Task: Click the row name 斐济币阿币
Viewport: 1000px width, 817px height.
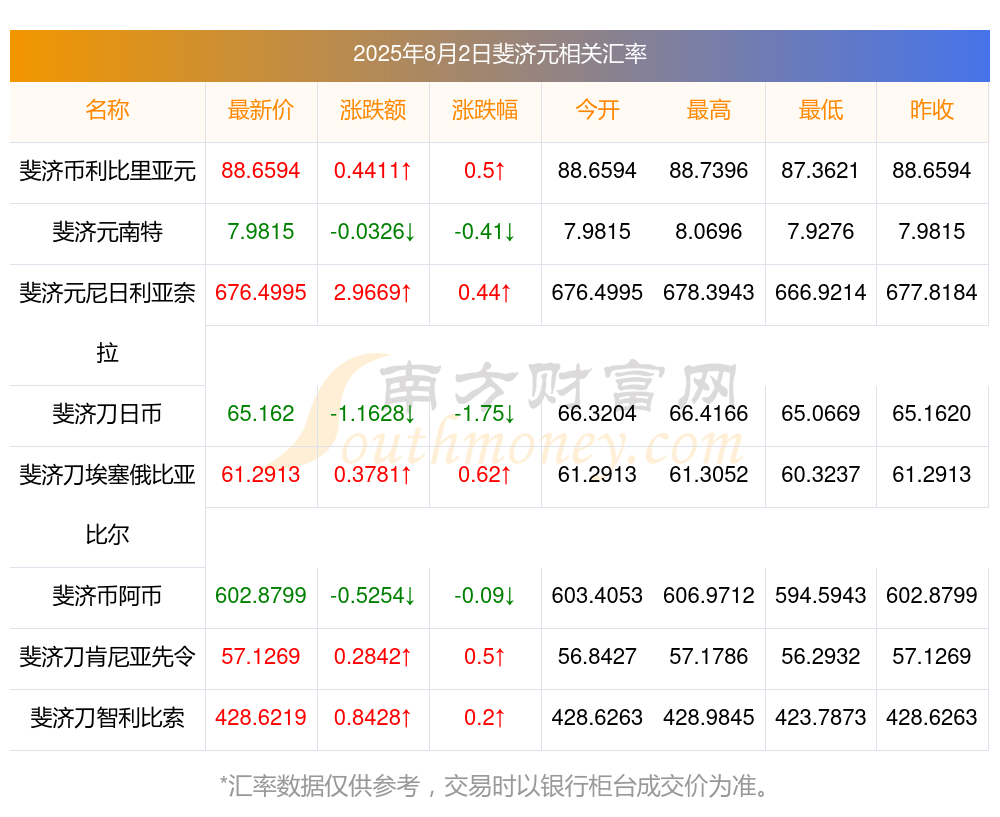Action: click(x=107, y=596)
